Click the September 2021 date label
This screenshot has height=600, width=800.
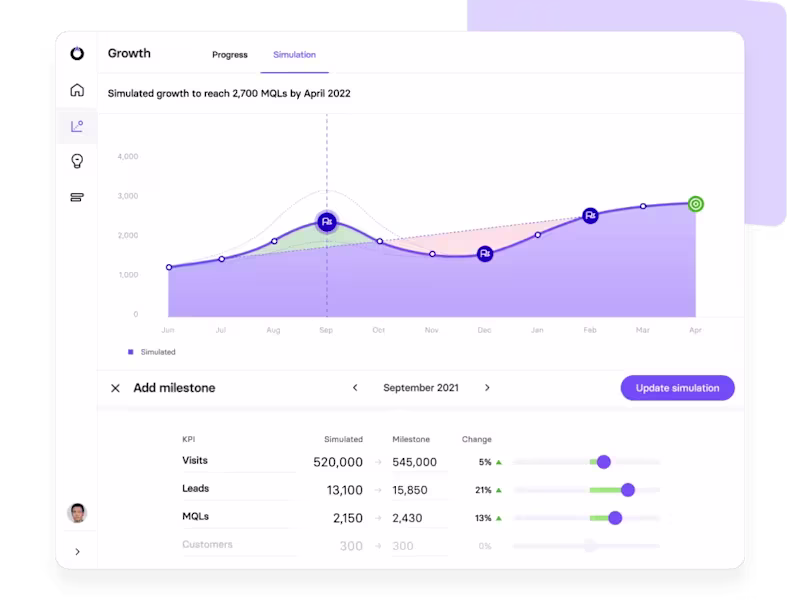pos(421,388)
